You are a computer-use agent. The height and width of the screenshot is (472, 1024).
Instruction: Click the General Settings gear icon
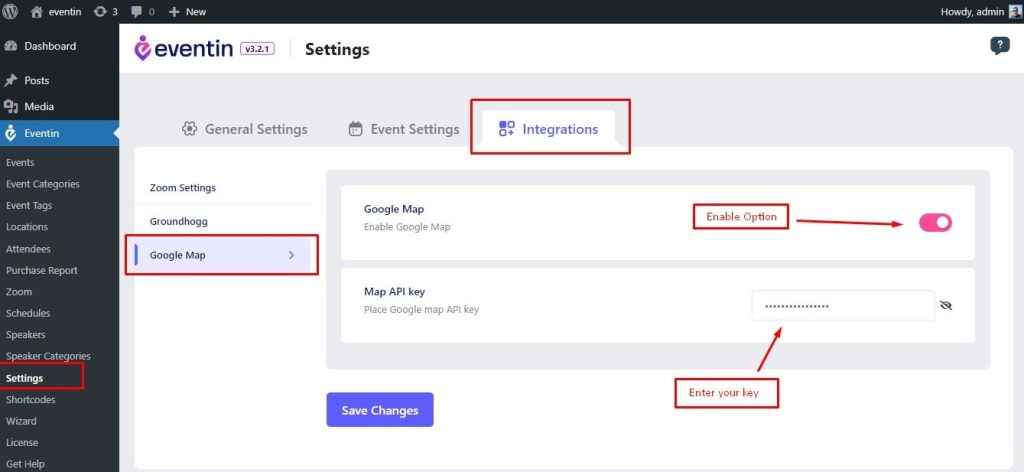[189, 129]
